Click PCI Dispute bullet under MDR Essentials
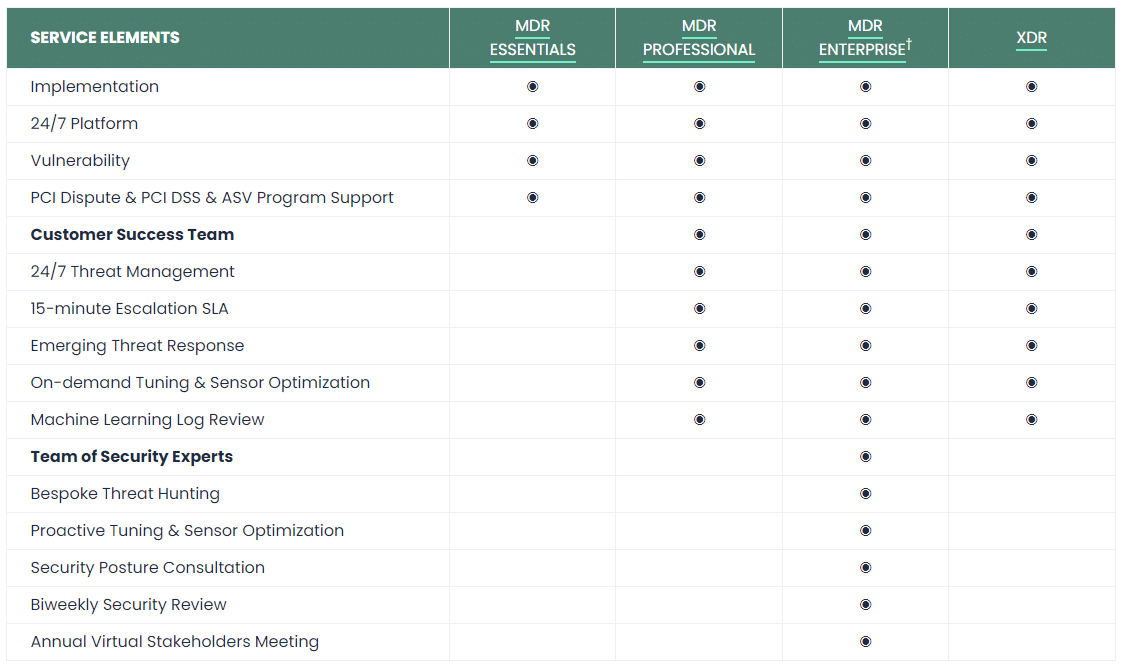1123x669 pixels. pyautogui.click(x=532, y=198)
